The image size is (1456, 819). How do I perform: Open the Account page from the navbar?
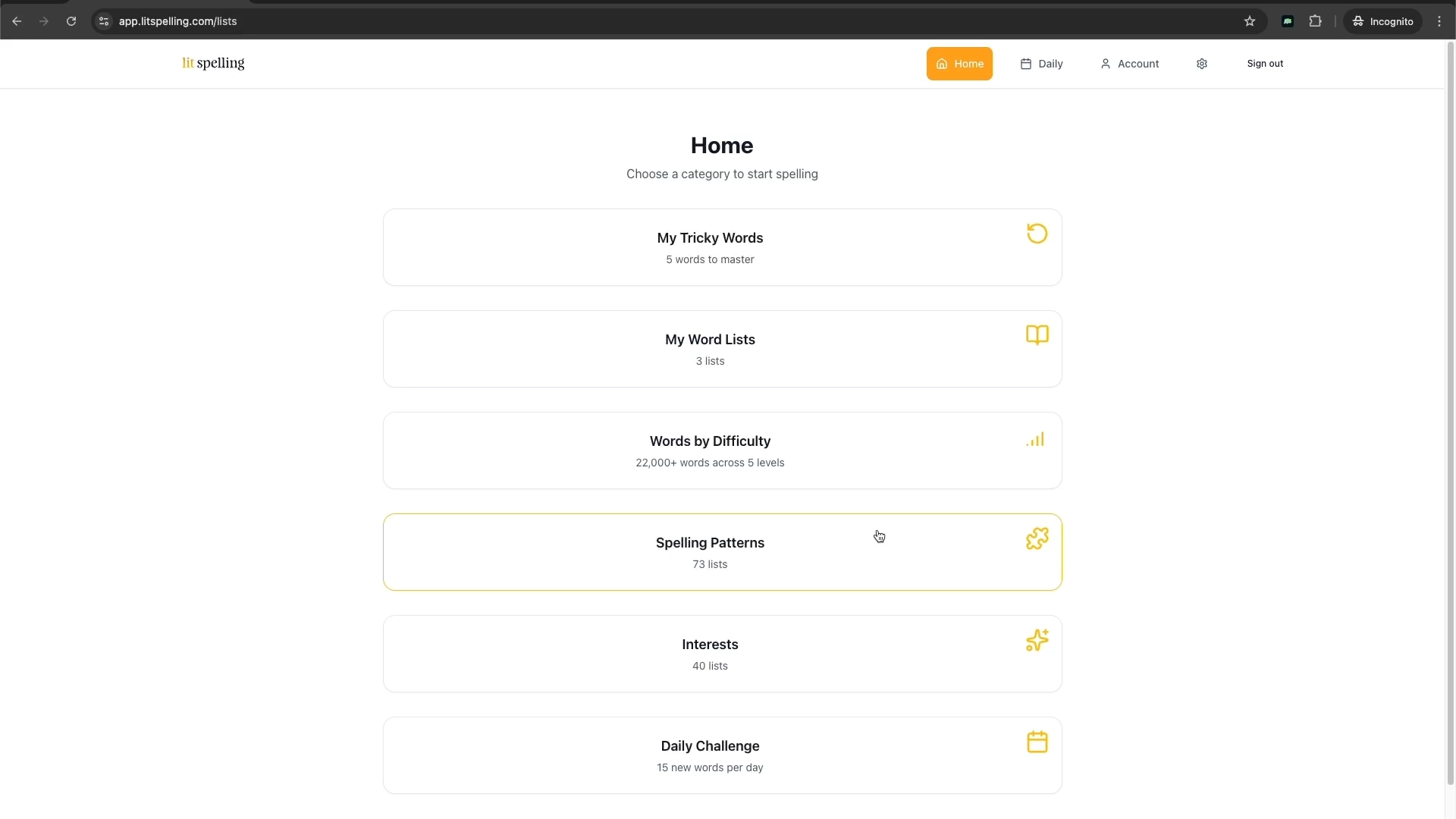pyautogui.click(x=1129, y=64)
